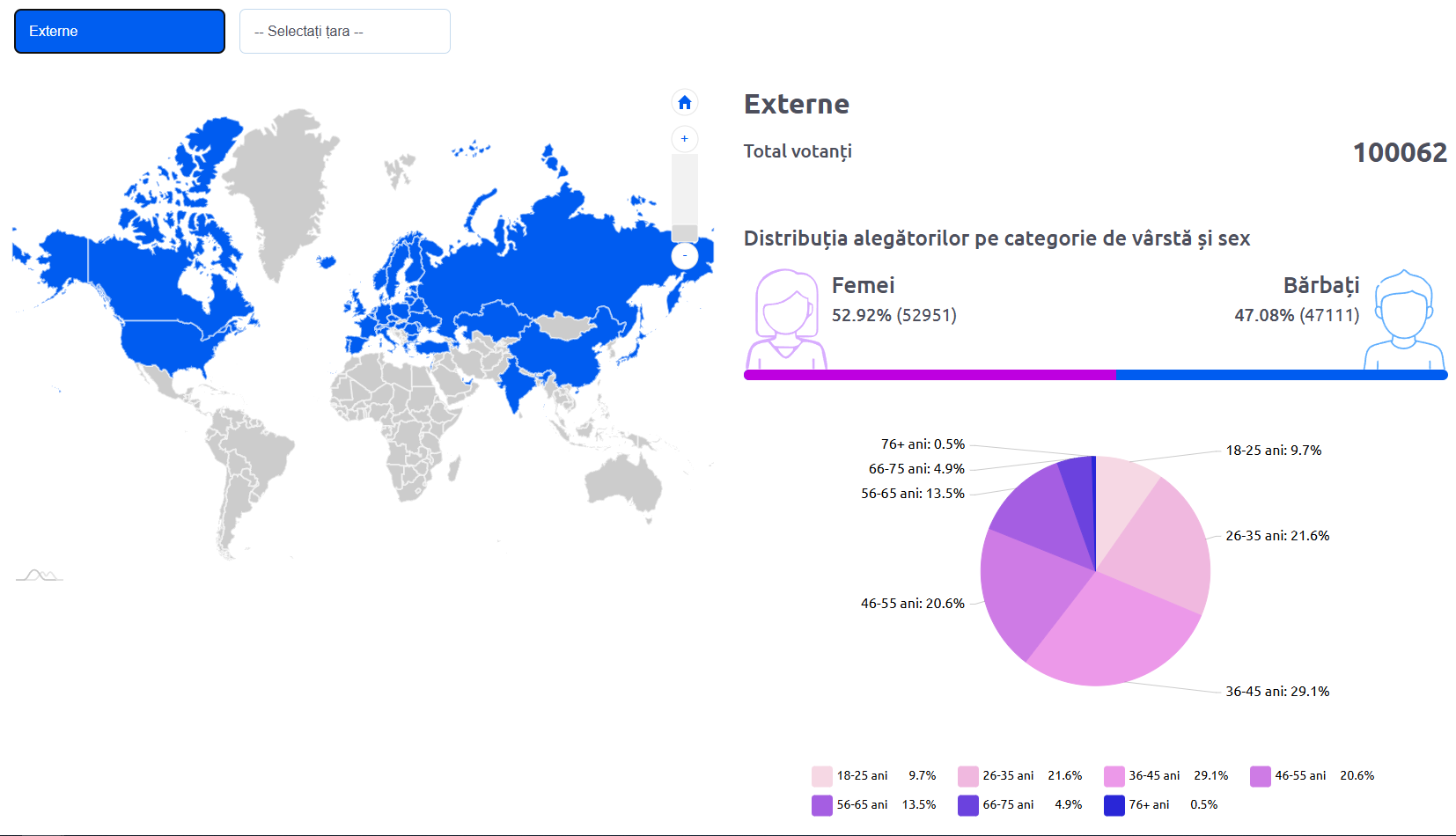Viewport: 1456px width, 836px height.
Task: Click the map home reset icon
Action: [685, 102]
